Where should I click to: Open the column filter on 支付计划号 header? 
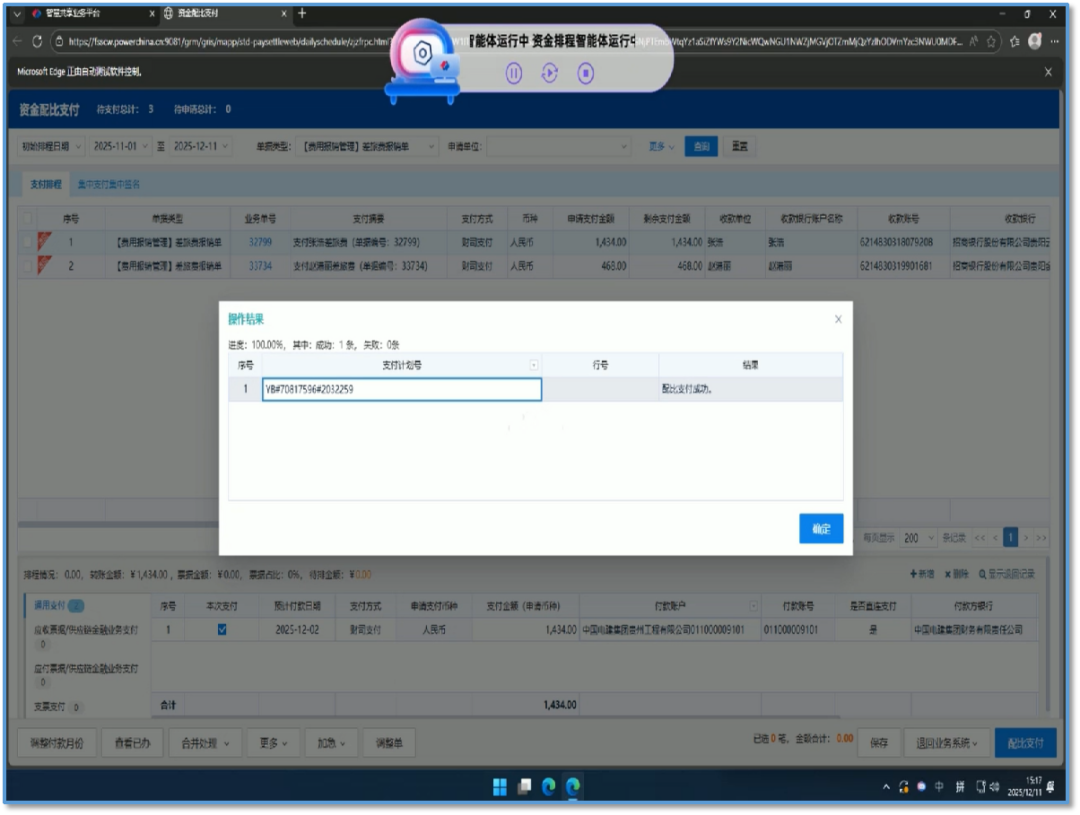coord(534,365)
